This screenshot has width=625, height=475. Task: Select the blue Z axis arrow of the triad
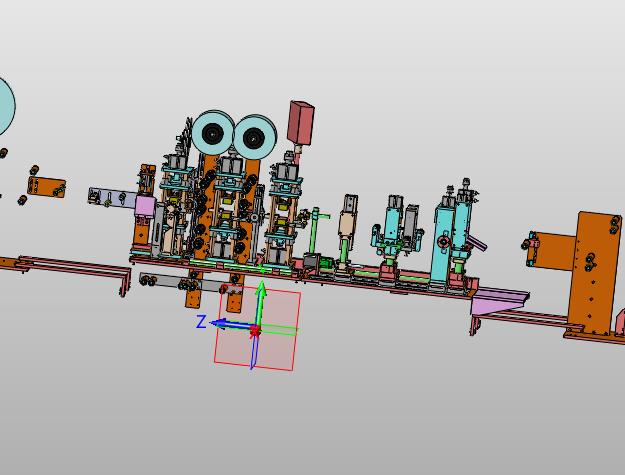[233, 325]
